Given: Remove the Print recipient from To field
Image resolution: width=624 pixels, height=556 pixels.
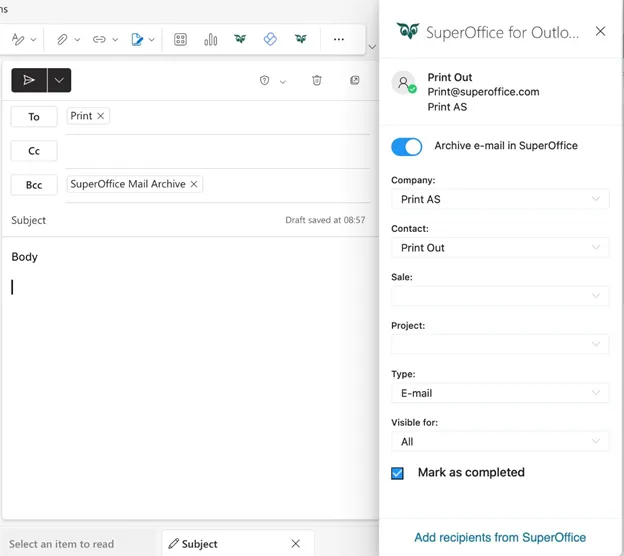Looking at the screenshot, I should [101, 116].
